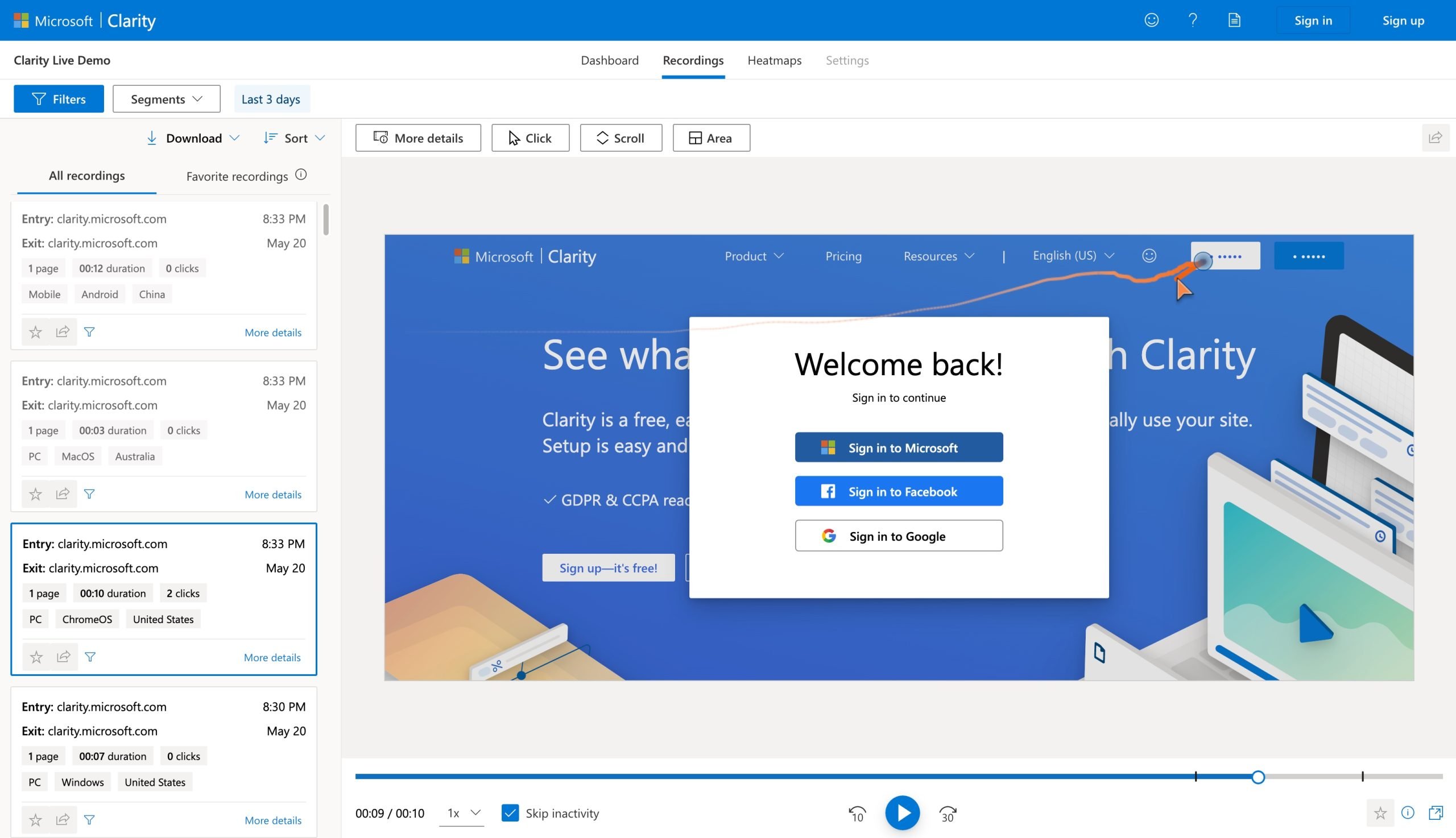Click the favorite star icon on selected recording
Screen dimensions: 1456x838
point(36,657)
